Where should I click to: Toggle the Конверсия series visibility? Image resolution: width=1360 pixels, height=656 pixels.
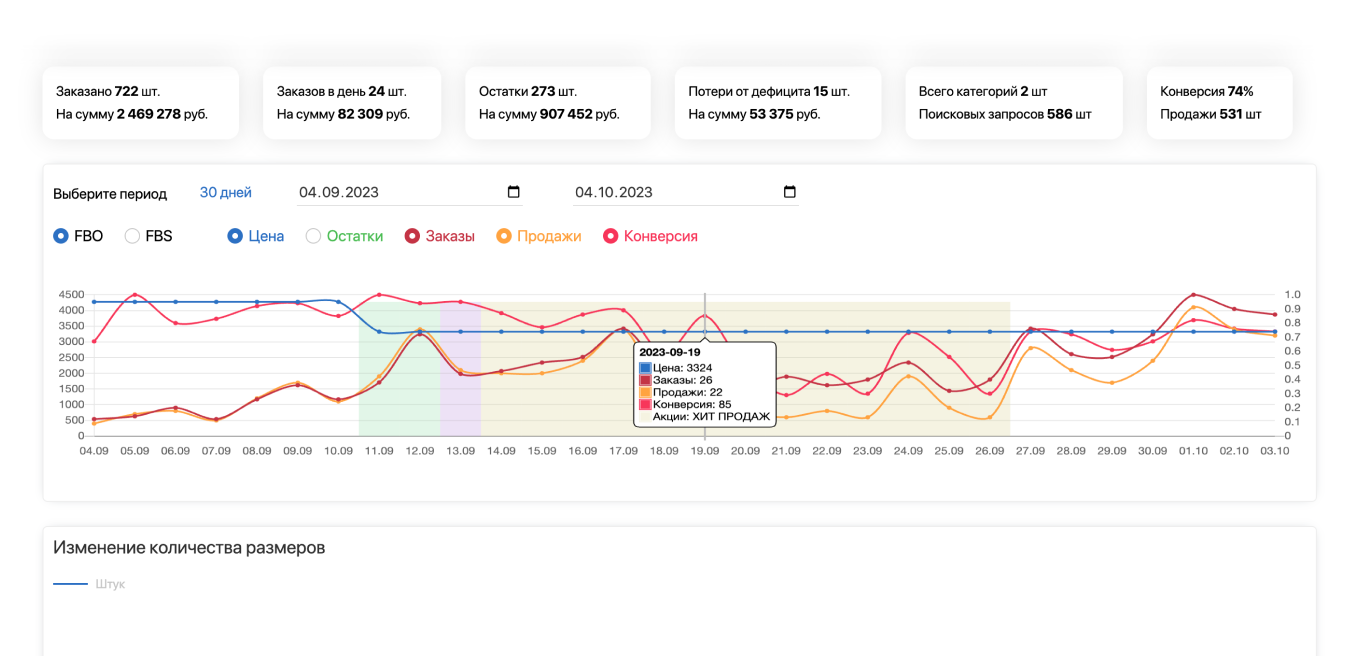[610, 236]
